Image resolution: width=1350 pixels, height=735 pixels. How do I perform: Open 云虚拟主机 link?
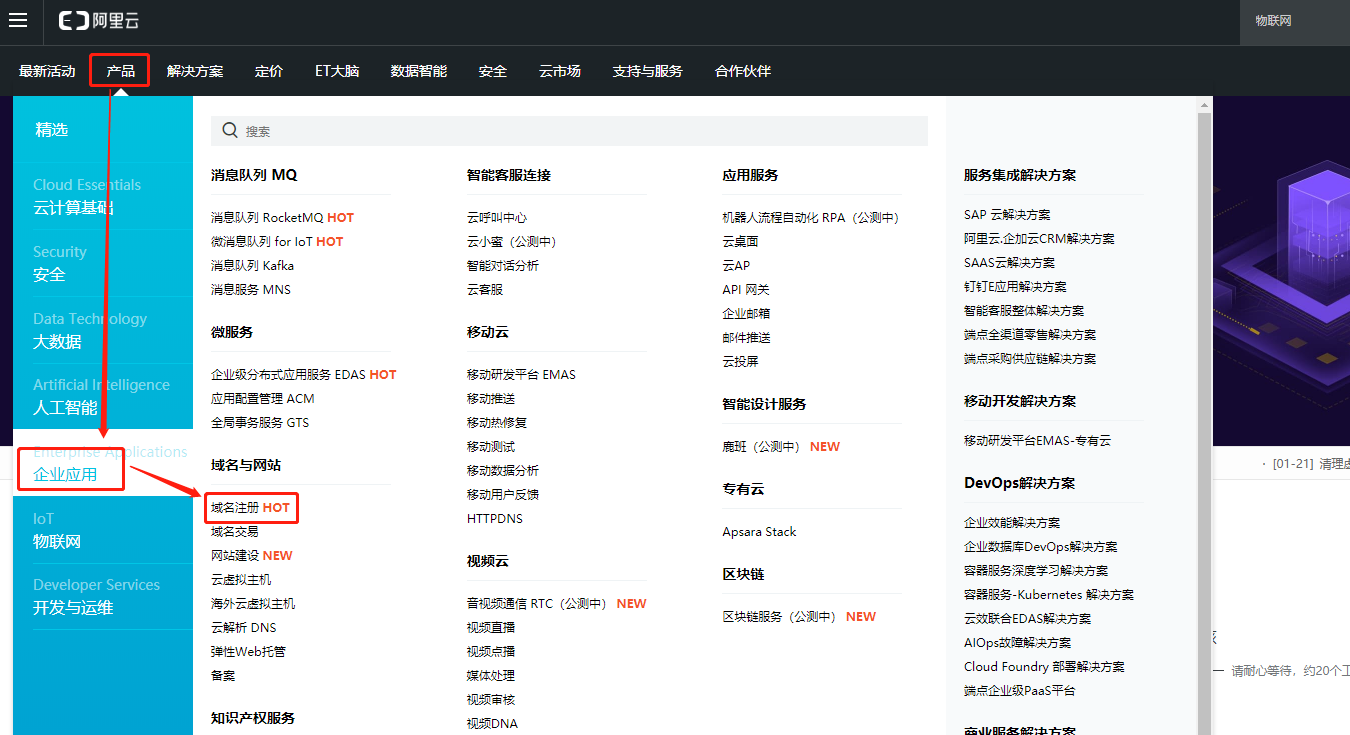click(x=241, y=579)
